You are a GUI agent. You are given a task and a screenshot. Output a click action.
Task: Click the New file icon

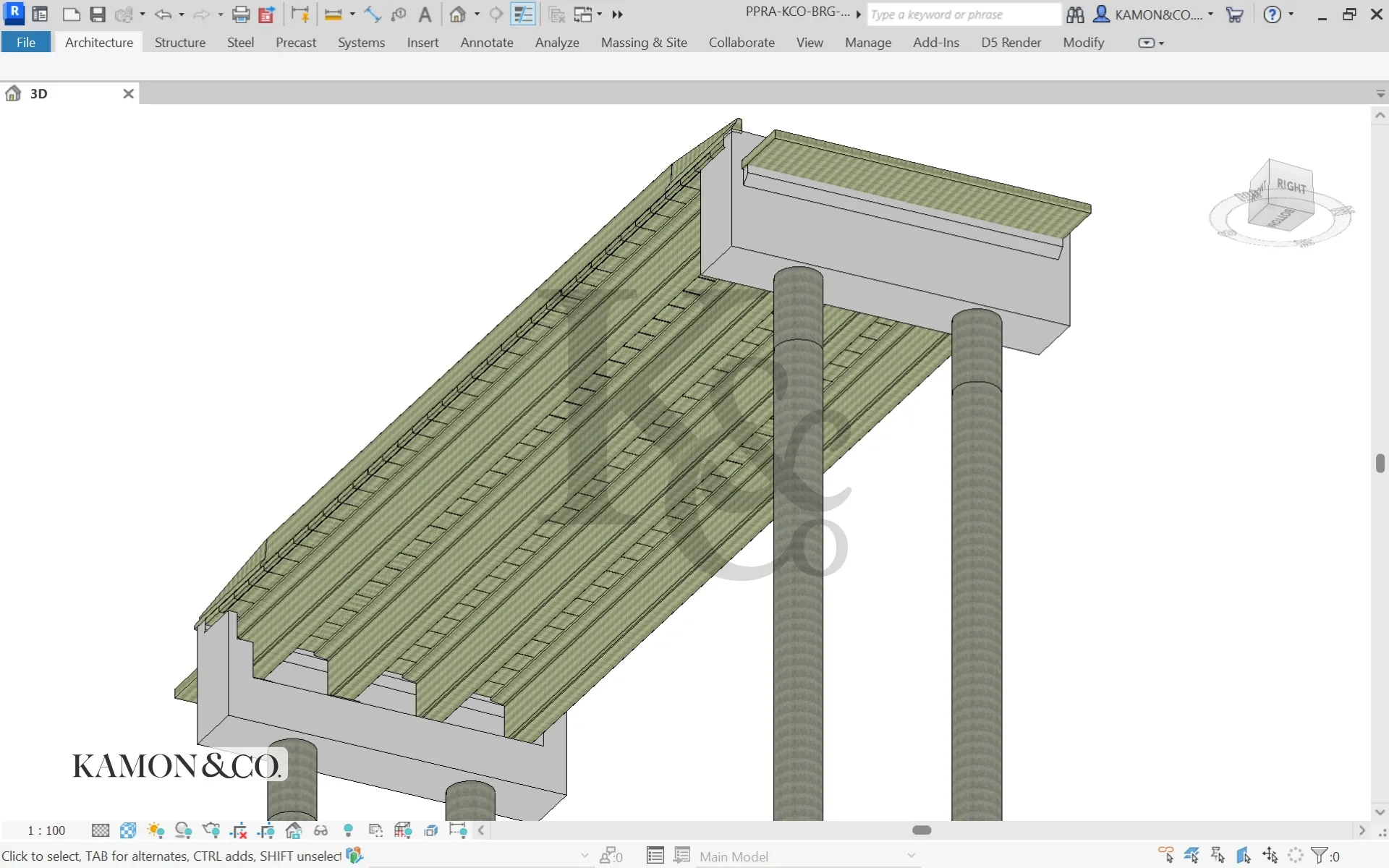pos(71,14)
